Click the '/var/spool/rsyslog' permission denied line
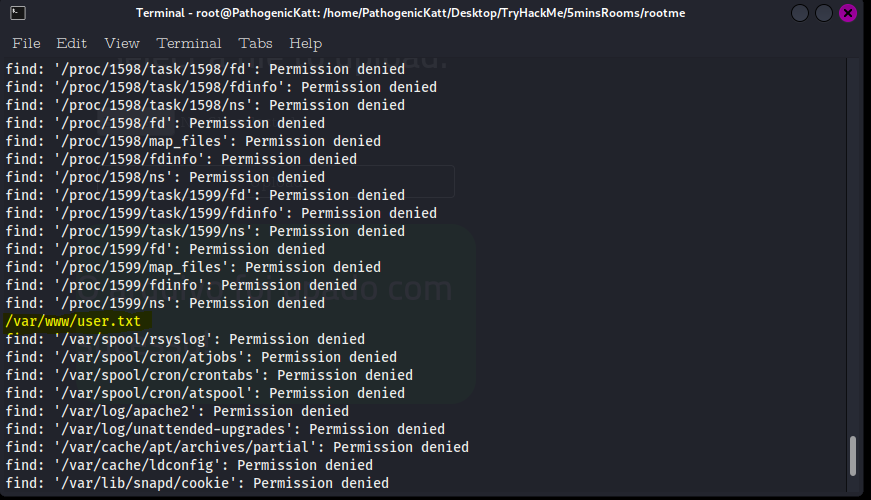Image resolution: width=871 pixels, height=500 pixels. 185,339
